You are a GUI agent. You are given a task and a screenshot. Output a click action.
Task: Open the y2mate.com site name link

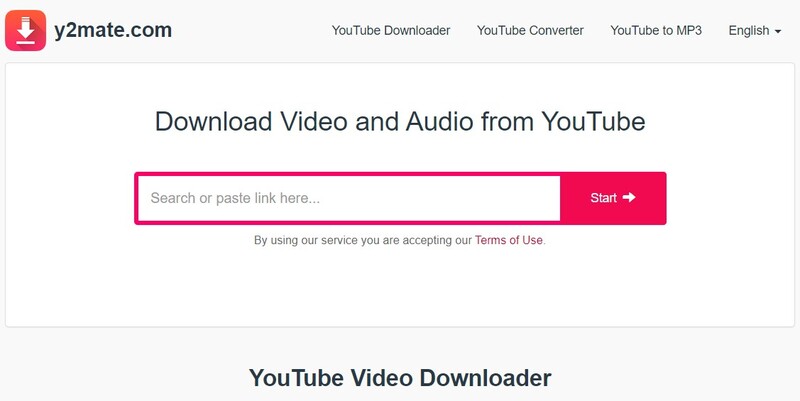(x=113, y=31)
